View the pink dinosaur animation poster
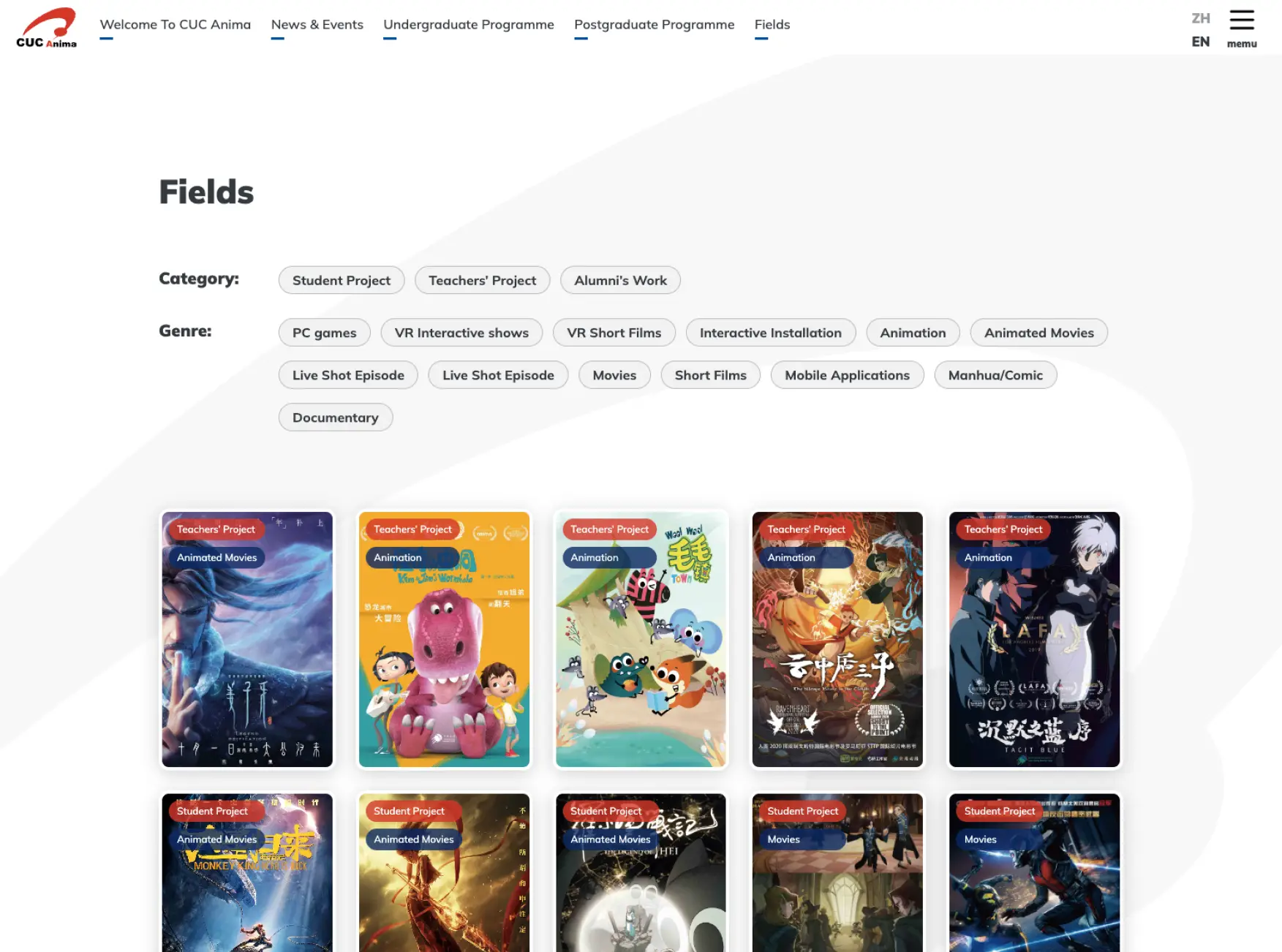Screen dimensions: 1282x952 click(x=443, y=639)
